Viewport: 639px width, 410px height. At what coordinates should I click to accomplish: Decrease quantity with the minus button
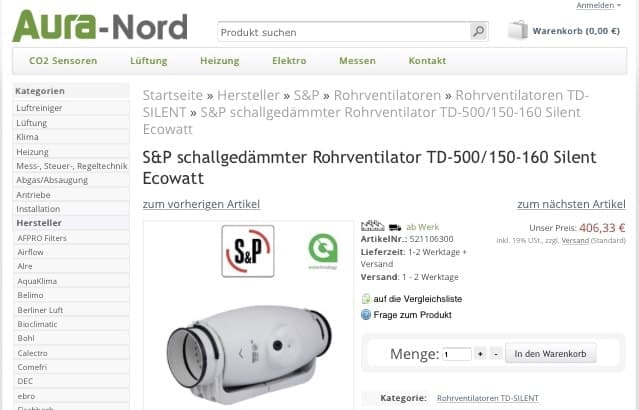point(496,354)
